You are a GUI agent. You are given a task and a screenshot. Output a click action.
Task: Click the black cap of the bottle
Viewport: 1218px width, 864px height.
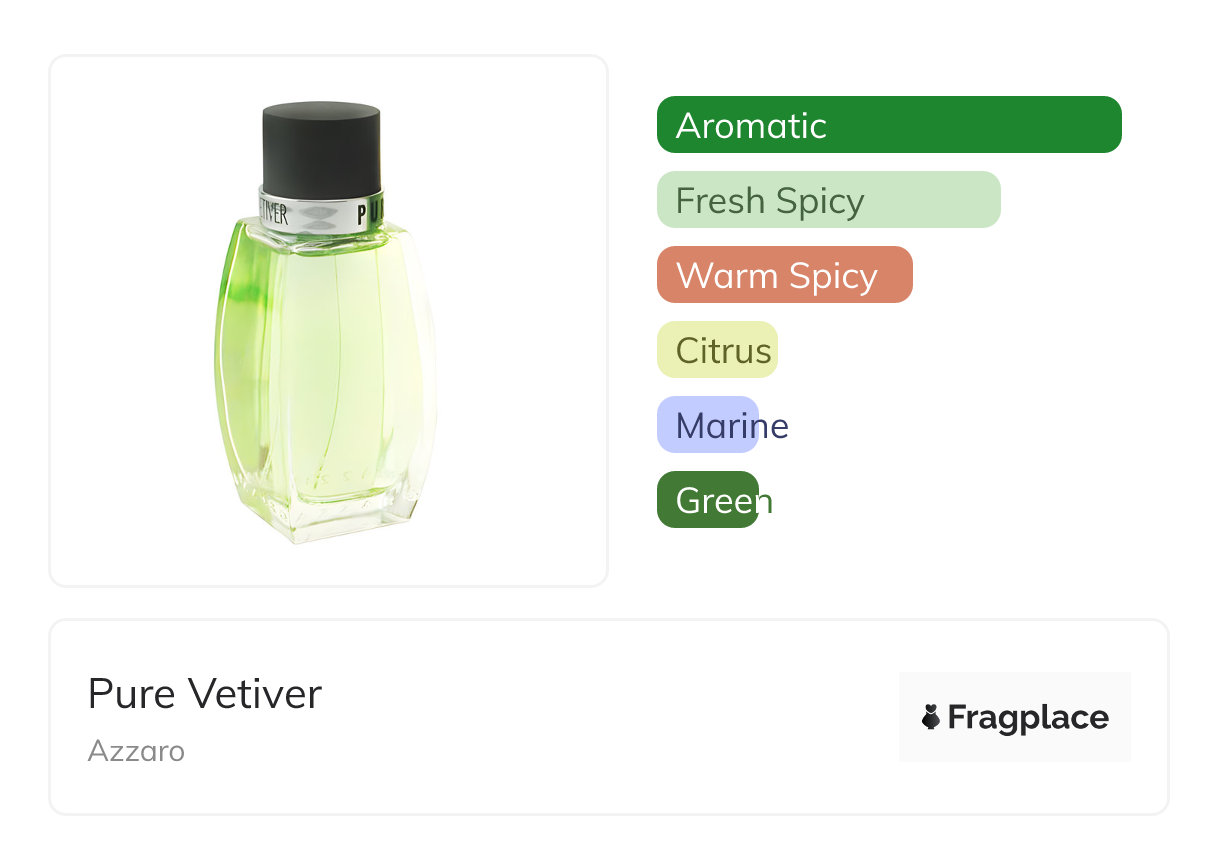pyautogui.click(x=321, y=145)
